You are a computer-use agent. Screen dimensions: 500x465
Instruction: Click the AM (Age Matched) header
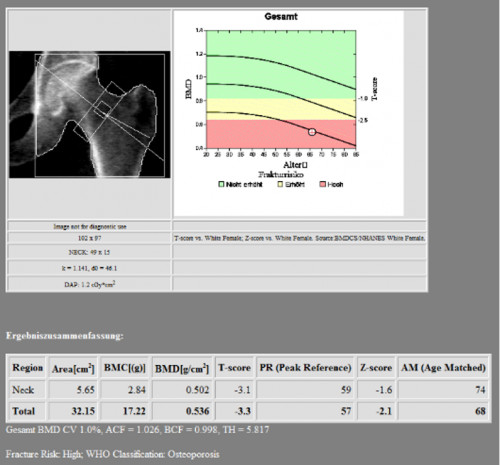(x=443, y=367)
